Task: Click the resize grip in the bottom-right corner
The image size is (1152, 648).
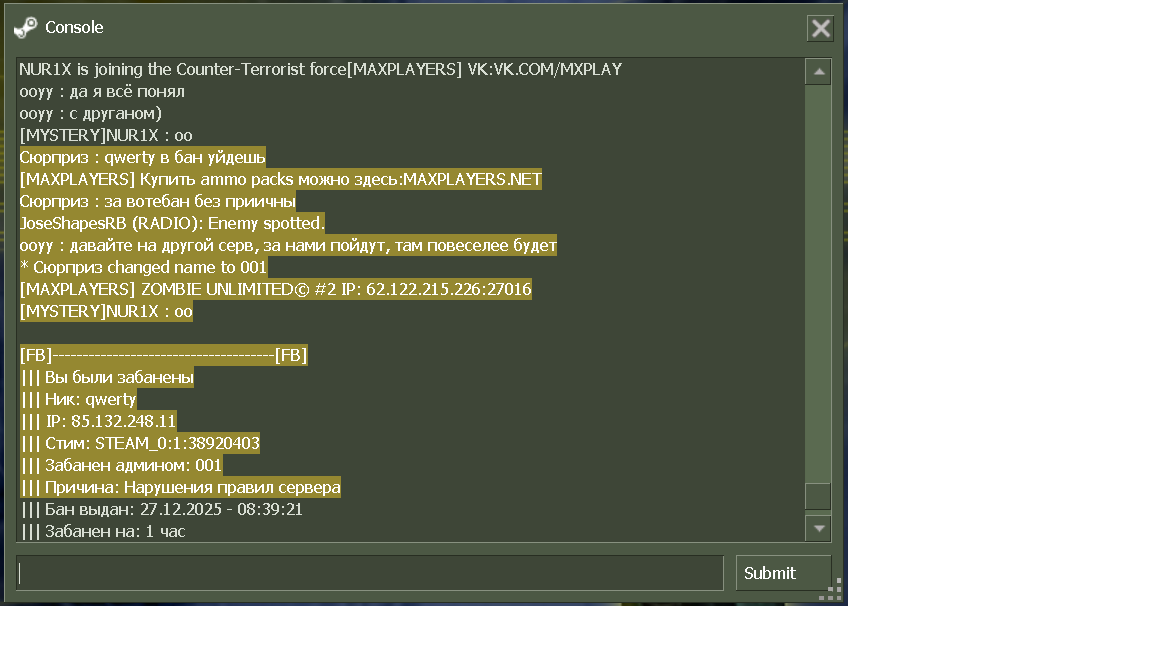Action: point(830,590)
